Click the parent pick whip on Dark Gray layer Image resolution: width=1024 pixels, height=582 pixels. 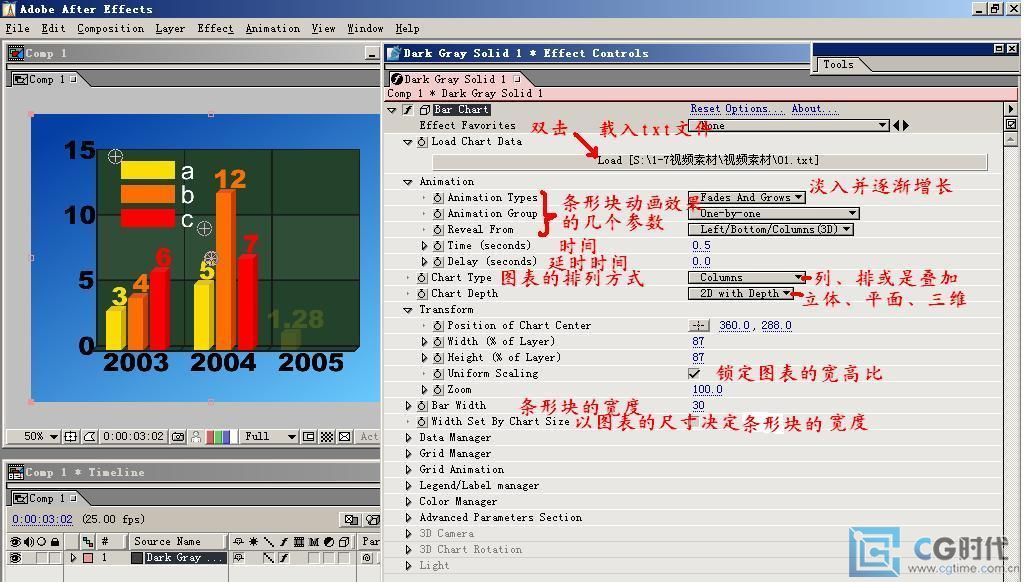point(368,558)
